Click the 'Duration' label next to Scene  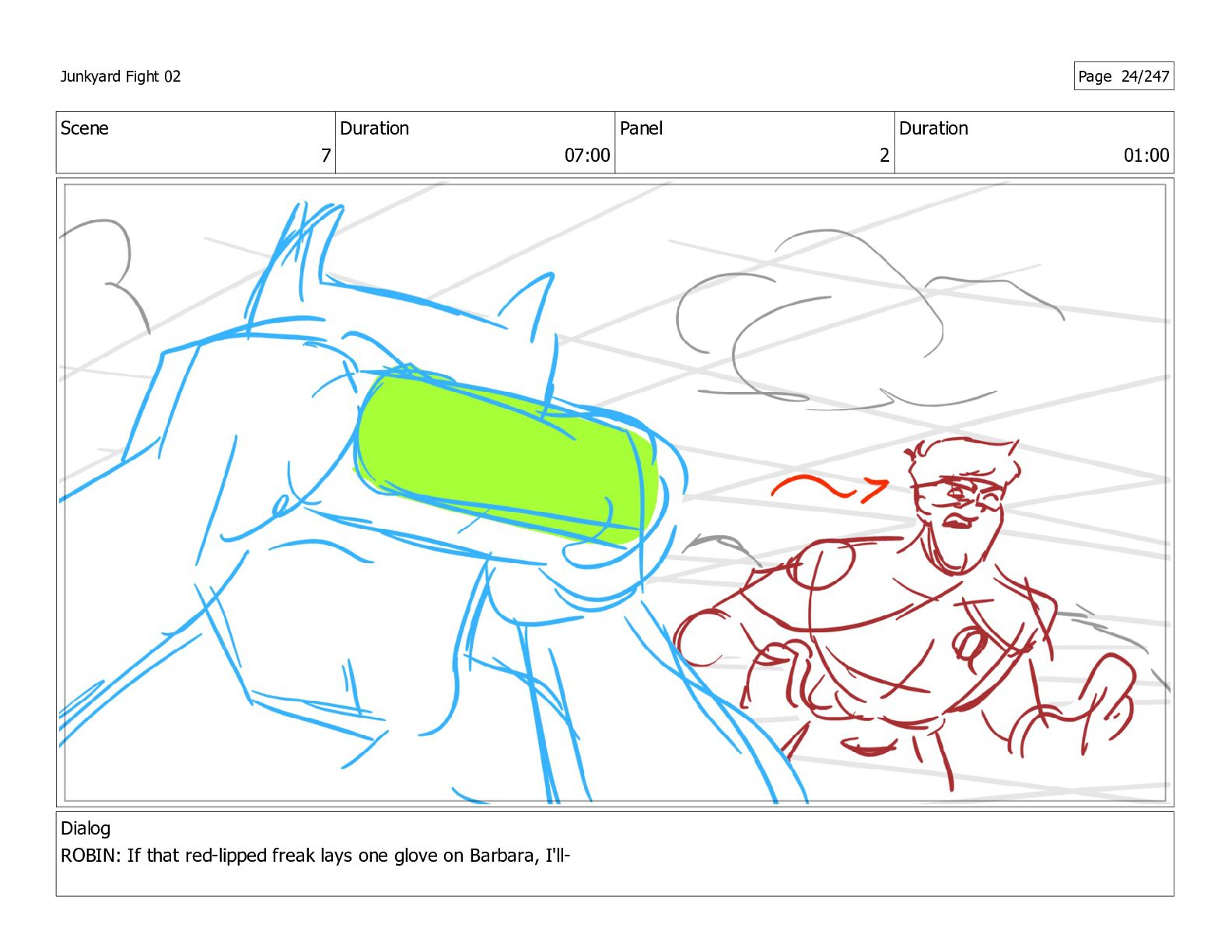[x=374, y=128]
